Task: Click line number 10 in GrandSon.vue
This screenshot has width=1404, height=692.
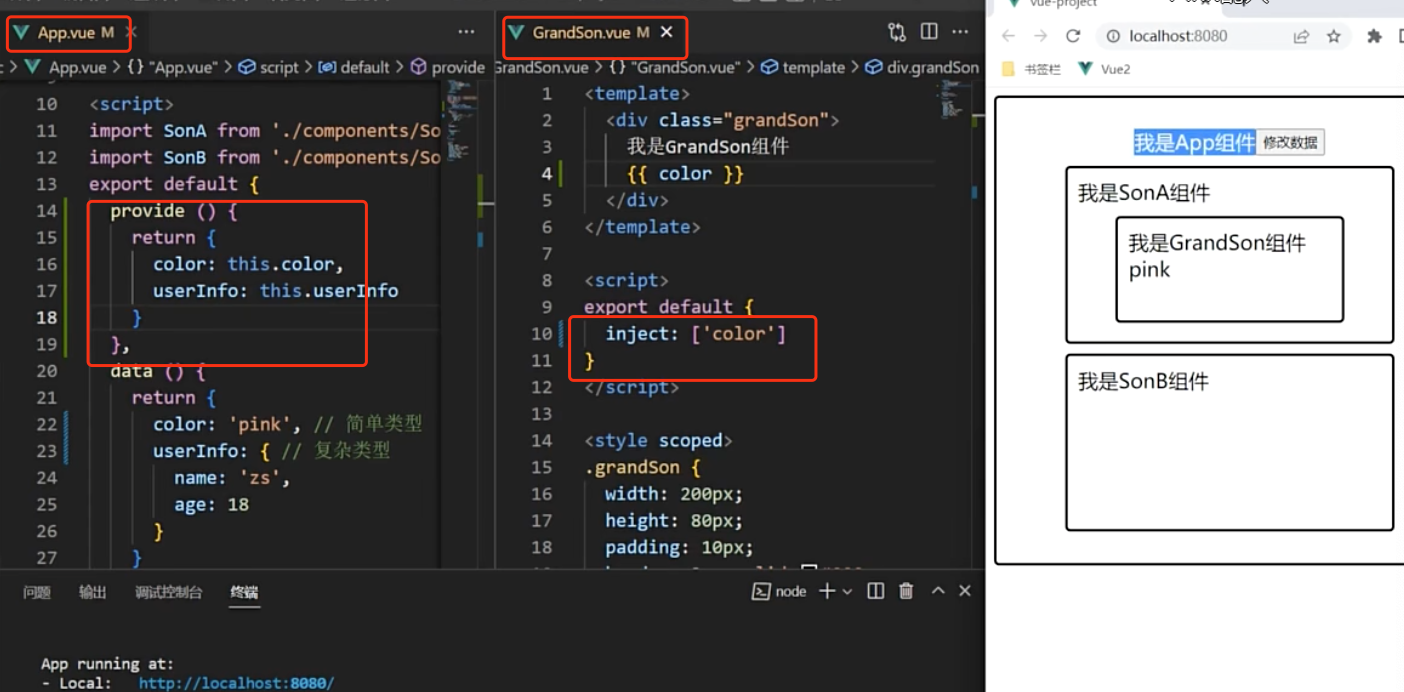Action: (x=541, y=334)
